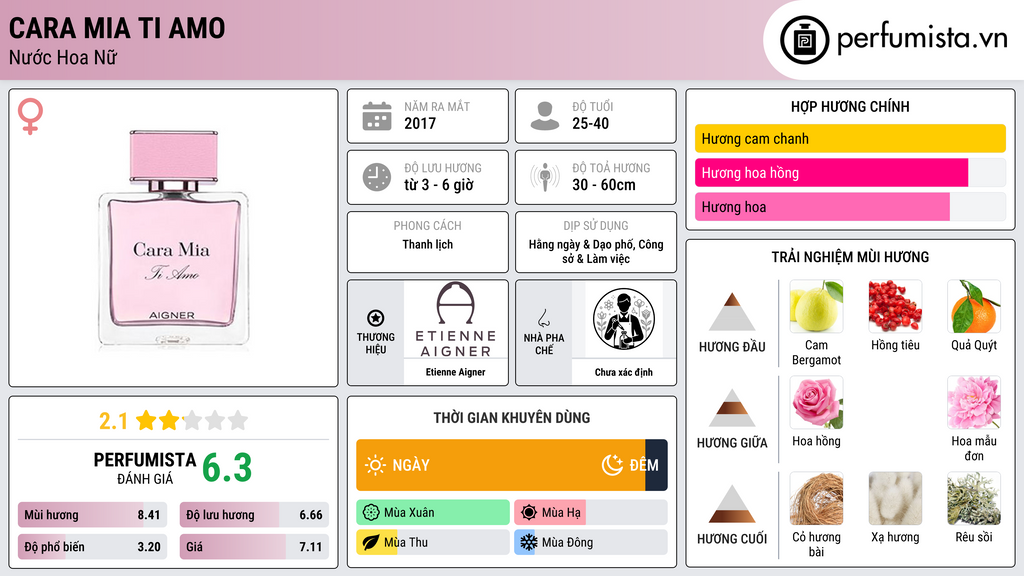Viewport: 1024px width, 576px height.
Task: Select the Cỏ hương bài vetiver image
Action: click(816, 498)
